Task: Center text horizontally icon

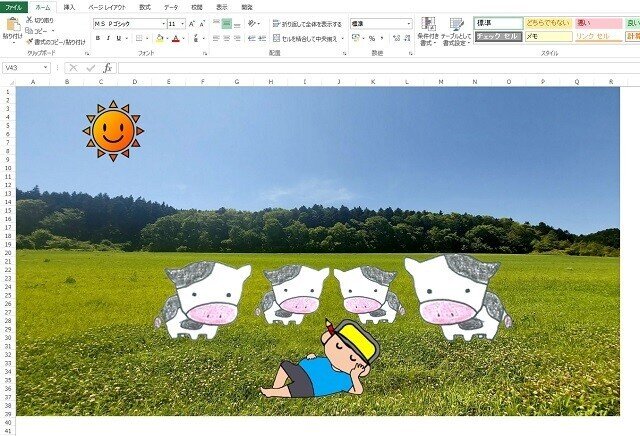Action: click(227, 38)
